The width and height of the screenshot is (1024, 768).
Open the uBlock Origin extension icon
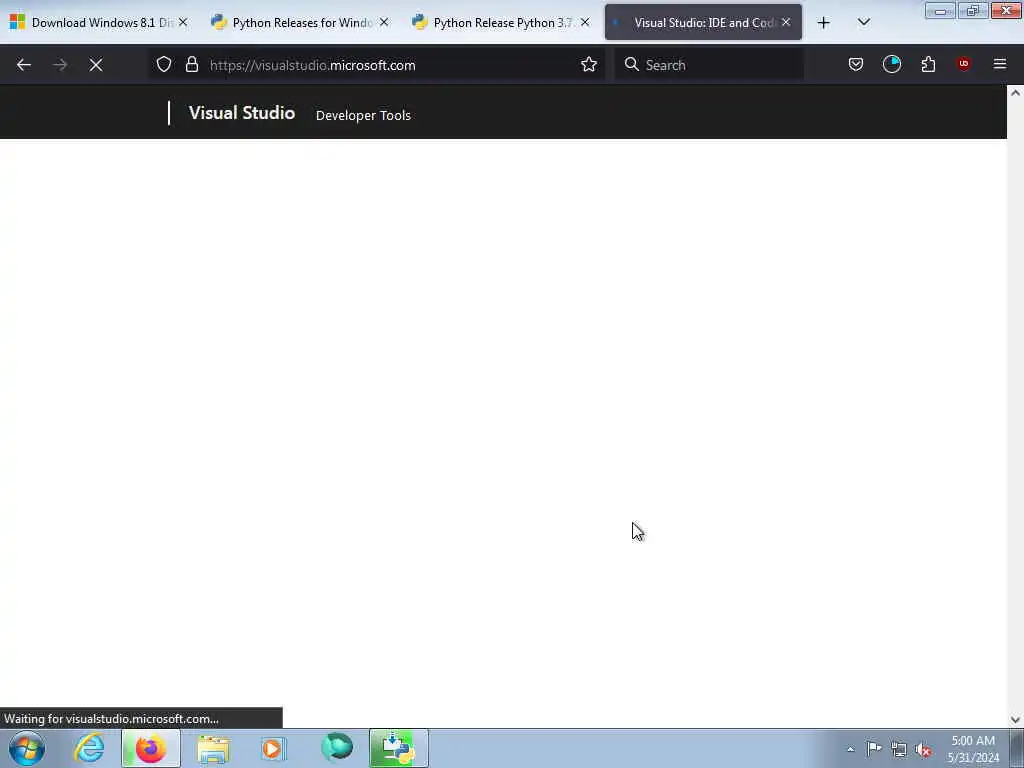(964, 64)
